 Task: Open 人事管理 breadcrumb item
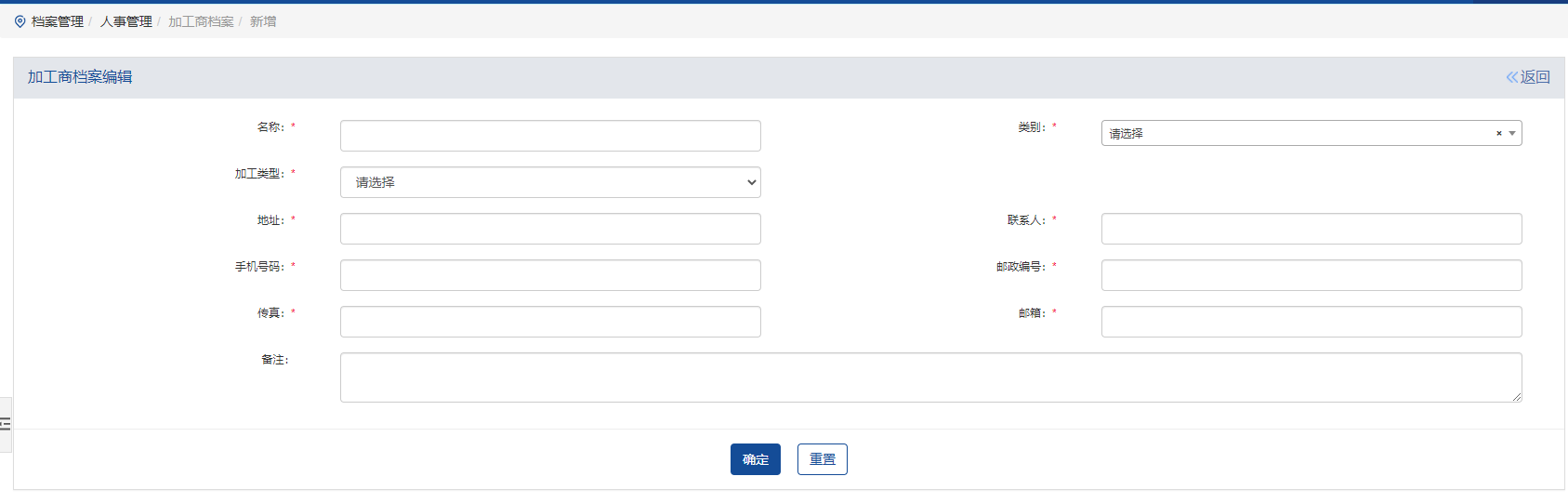point(126,21)
